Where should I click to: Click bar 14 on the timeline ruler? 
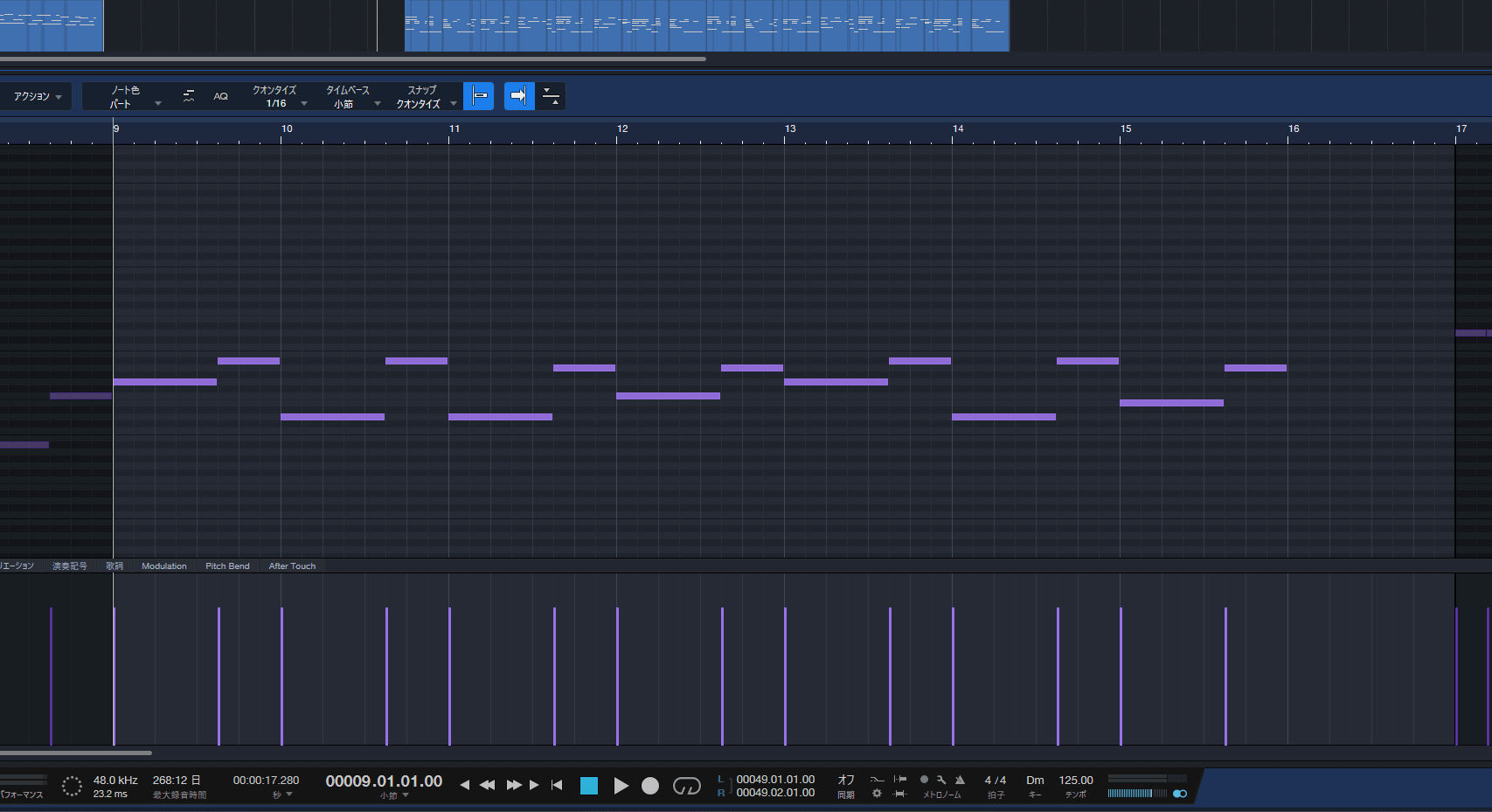[x=957, y=129]
